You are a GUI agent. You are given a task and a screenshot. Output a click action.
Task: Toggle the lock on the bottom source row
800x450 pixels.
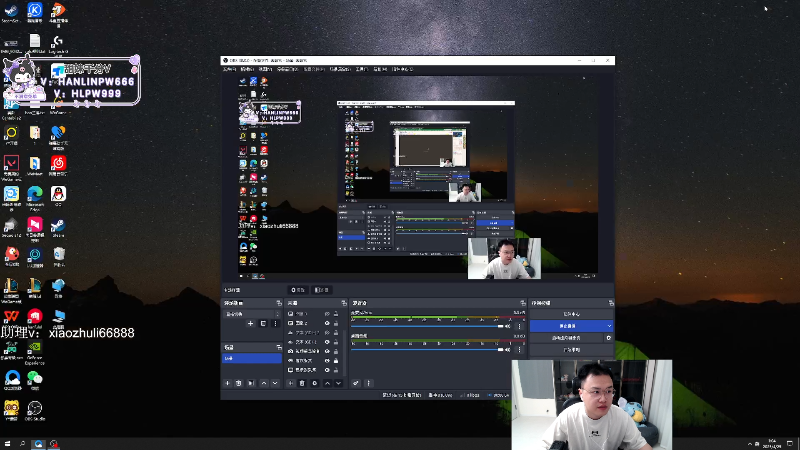(x=336, y=370)
